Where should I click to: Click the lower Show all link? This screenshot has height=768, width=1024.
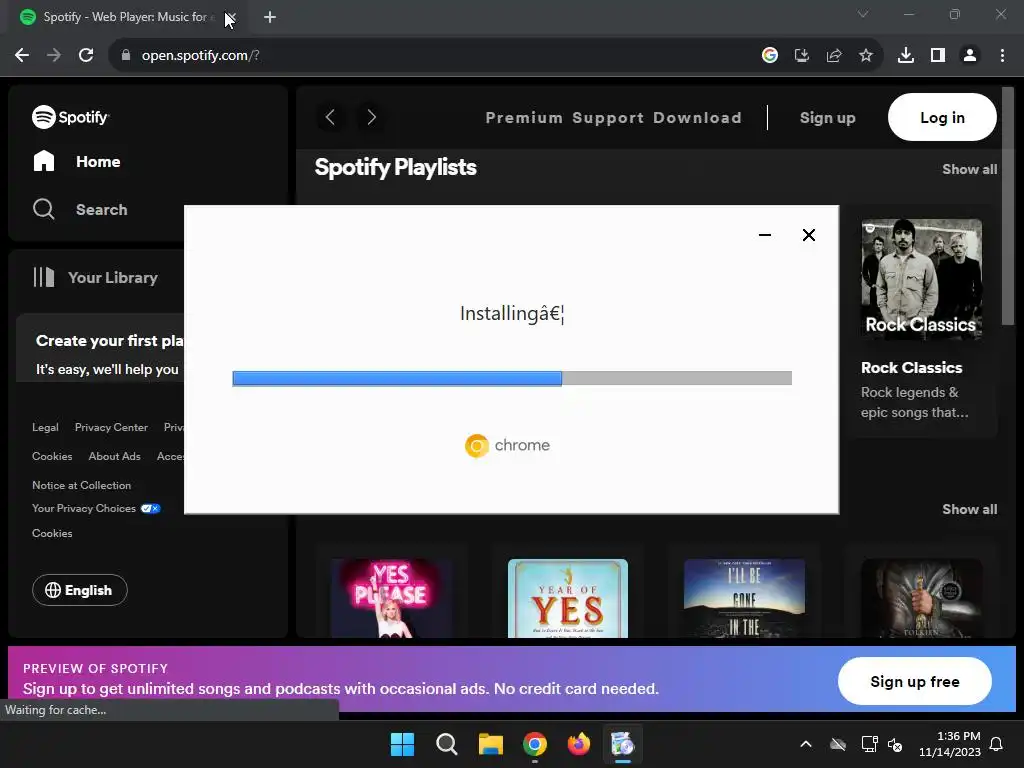pos(969,509)
